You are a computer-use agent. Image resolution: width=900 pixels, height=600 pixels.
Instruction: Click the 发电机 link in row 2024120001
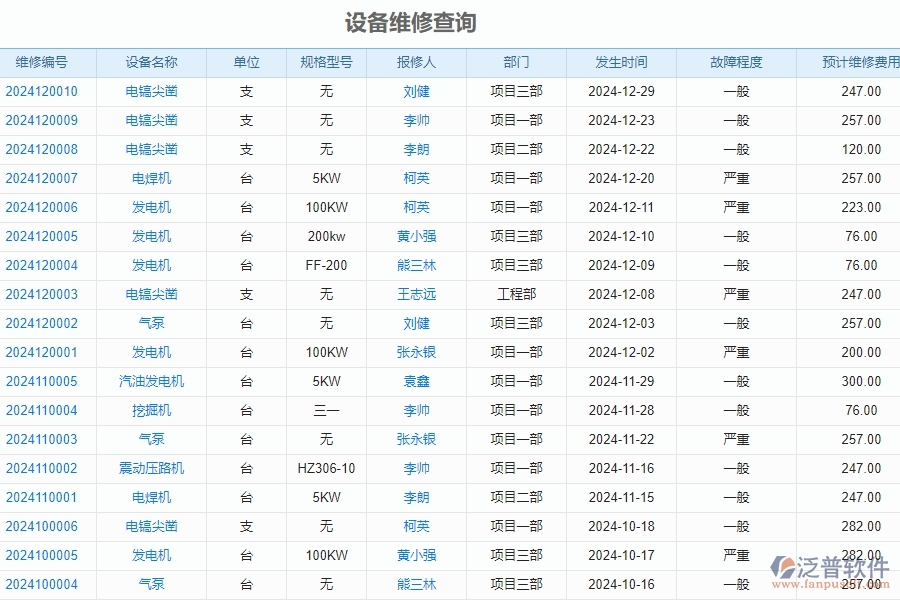[x=151, y=352]
